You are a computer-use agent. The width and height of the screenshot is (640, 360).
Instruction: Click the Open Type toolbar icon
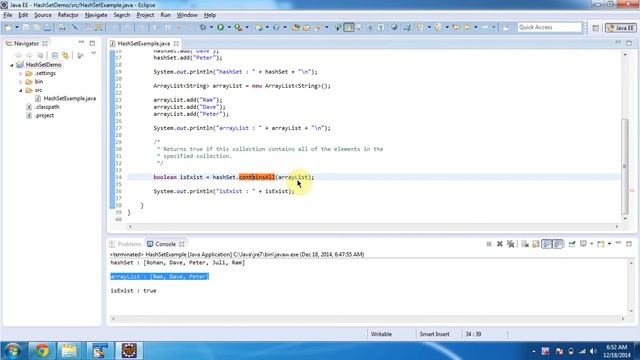point(296,27)
